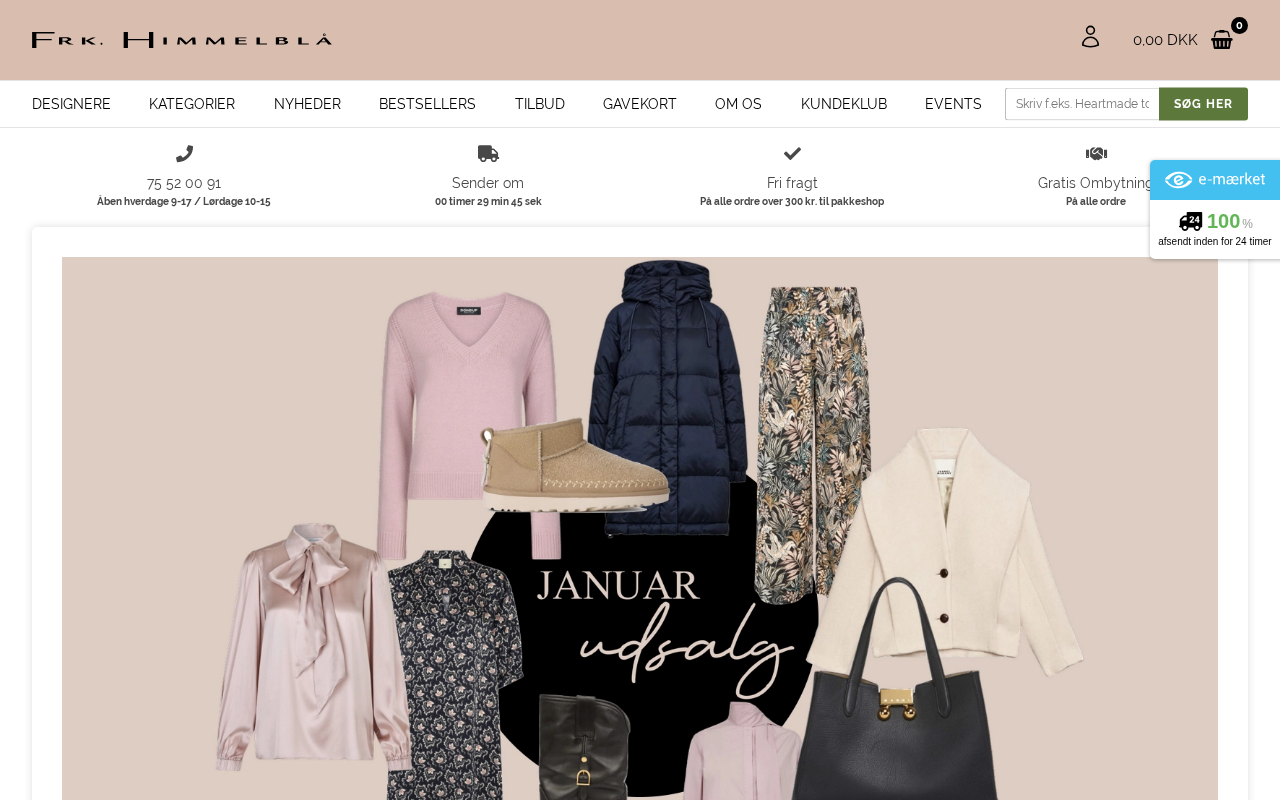The image size is (1280, 800).
Task: Expand the DESIGNERE menu
Action: click(71, 104)
